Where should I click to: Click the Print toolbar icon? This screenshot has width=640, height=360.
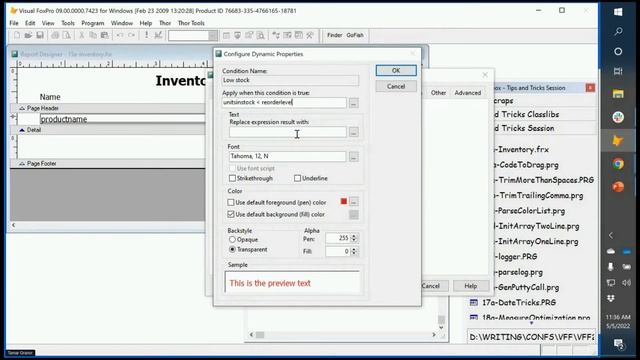55,36
